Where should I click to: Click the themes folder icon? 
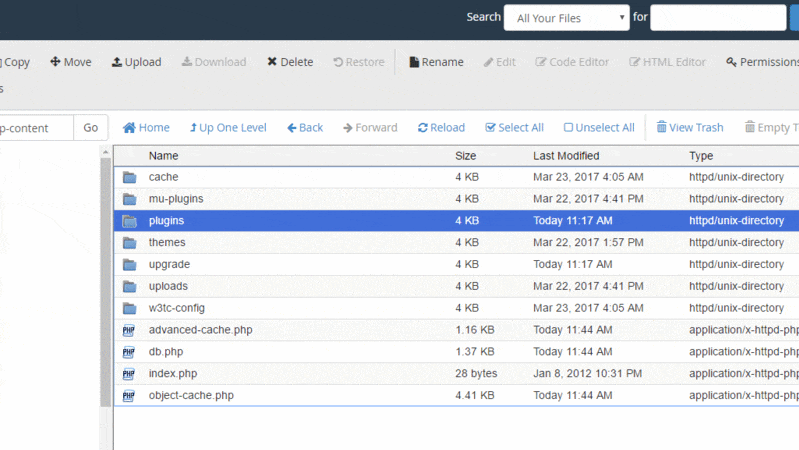point(129,243)
